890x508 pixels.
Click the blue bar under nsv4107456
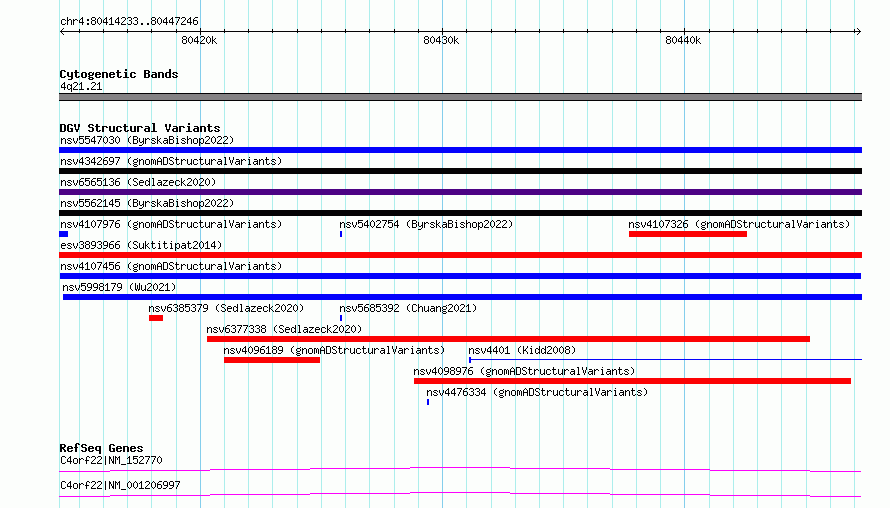[x=460, y=276]
